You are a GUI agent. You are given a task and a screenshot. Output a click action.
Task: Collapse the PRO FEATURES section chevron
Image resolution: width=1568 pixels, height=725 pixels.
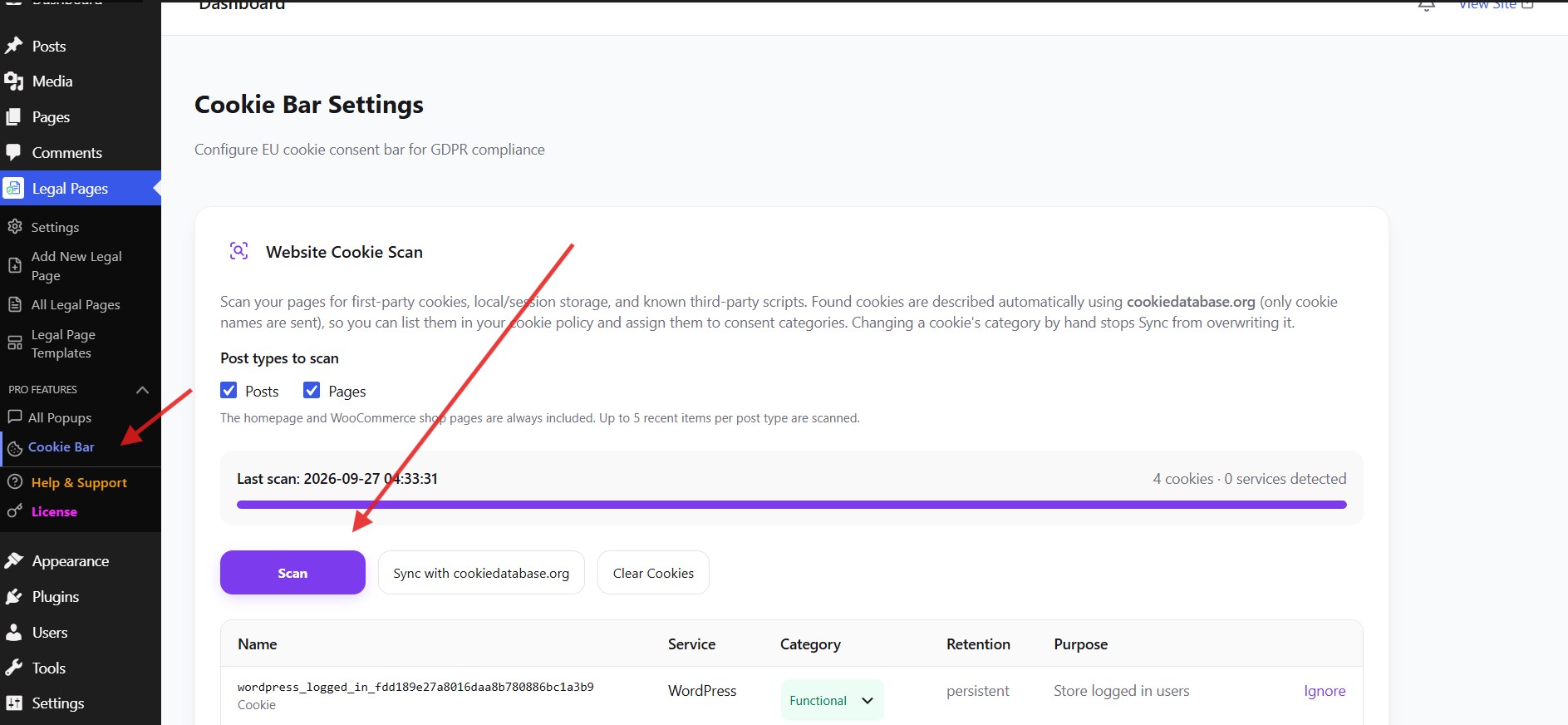(142, 390)
